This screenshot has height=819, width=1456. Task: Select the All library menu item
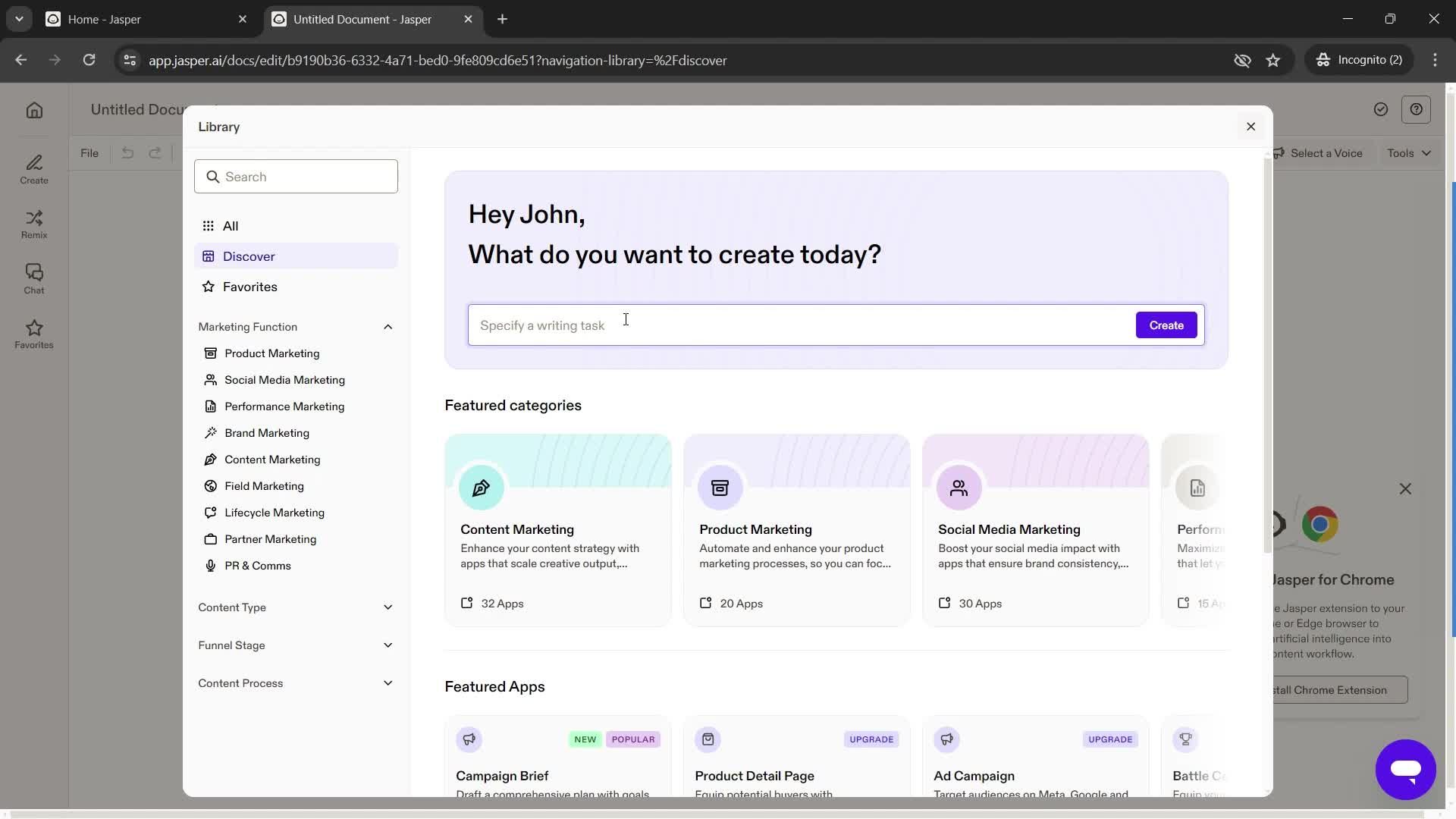point(231,227)
